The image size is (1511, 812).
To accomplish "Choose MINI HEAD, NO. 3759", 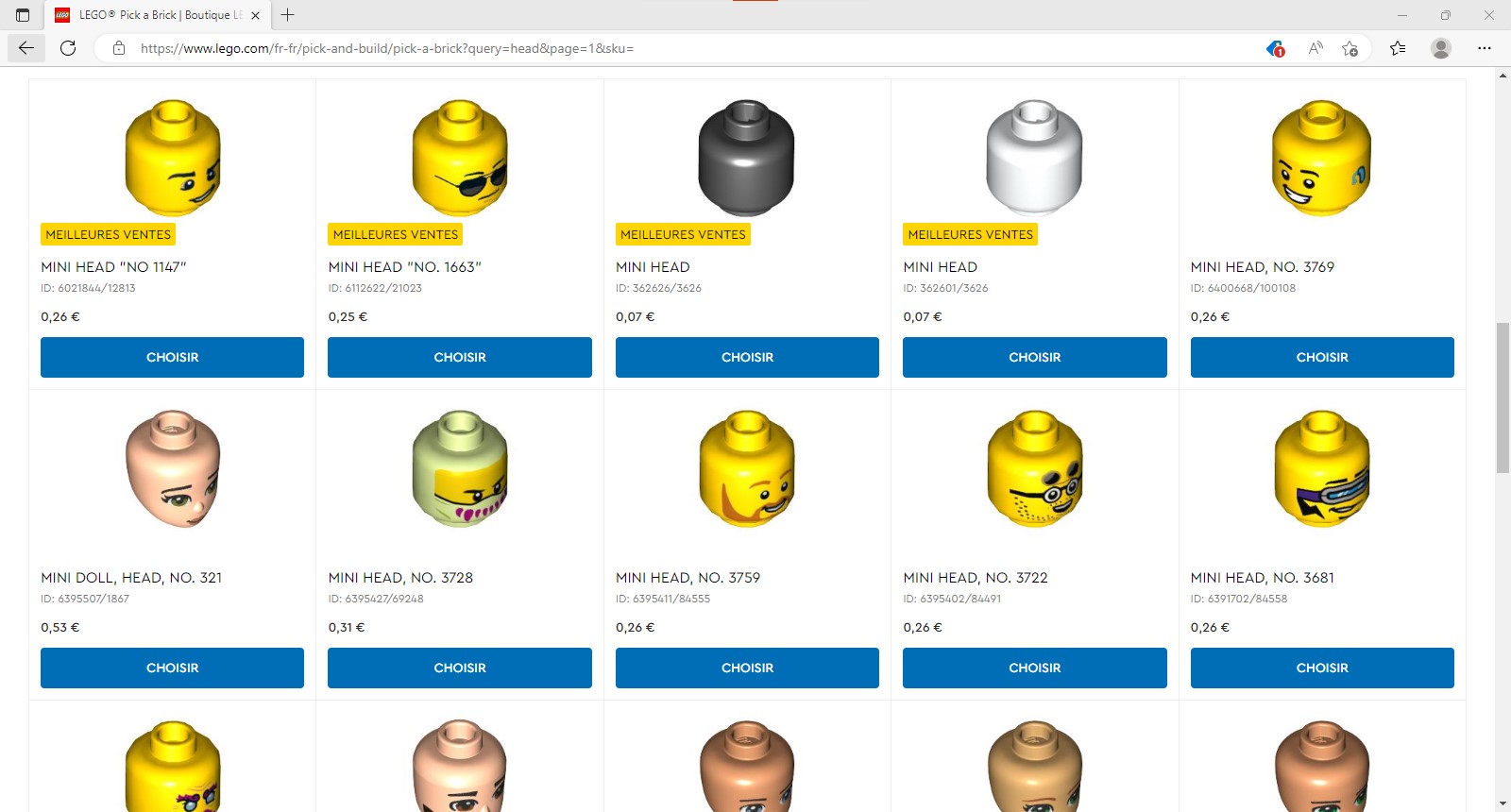I will [x=747, y=668].
